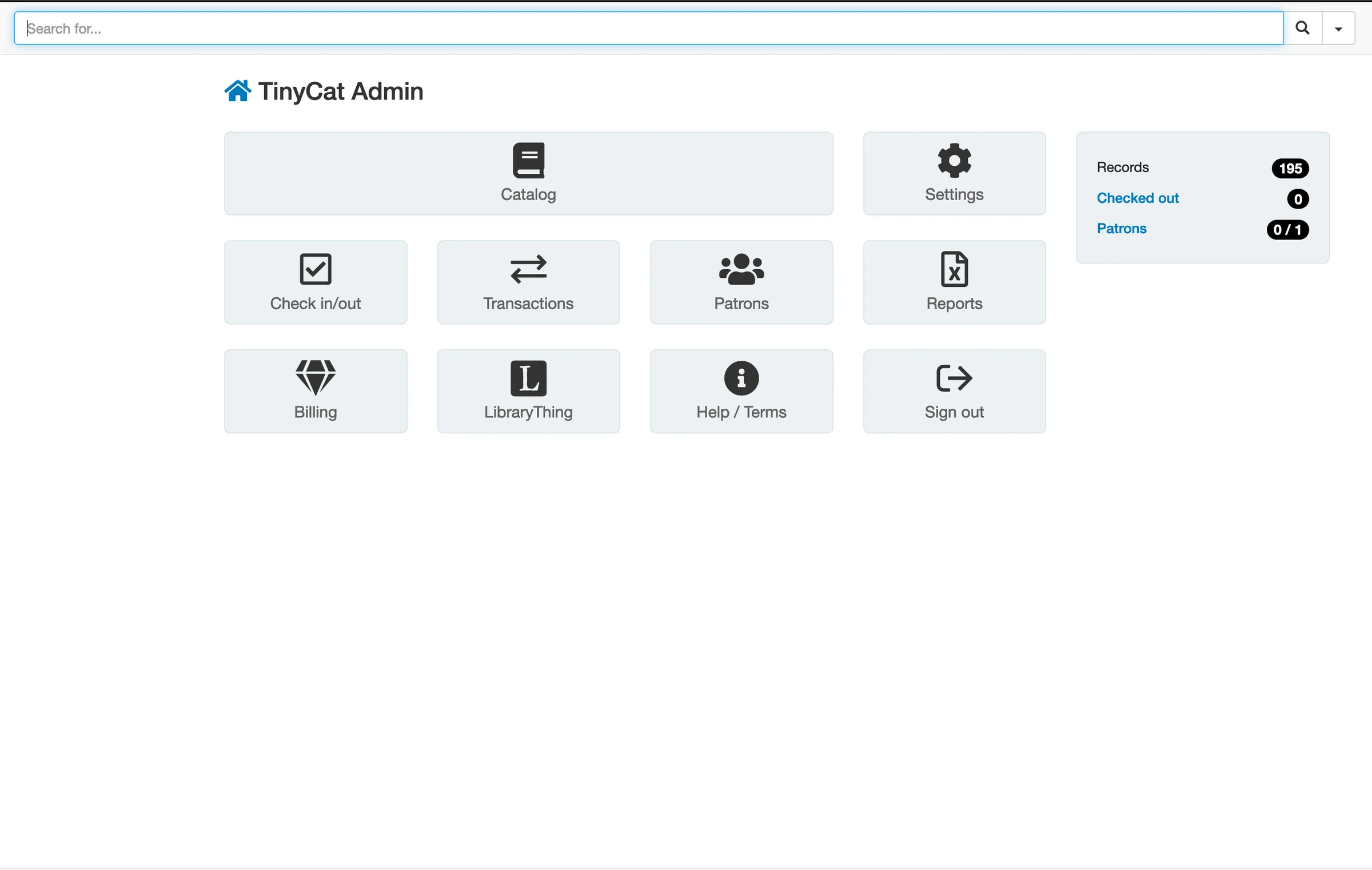
Task: Click the 195 Records count badge
Action: coord(1290,167)
